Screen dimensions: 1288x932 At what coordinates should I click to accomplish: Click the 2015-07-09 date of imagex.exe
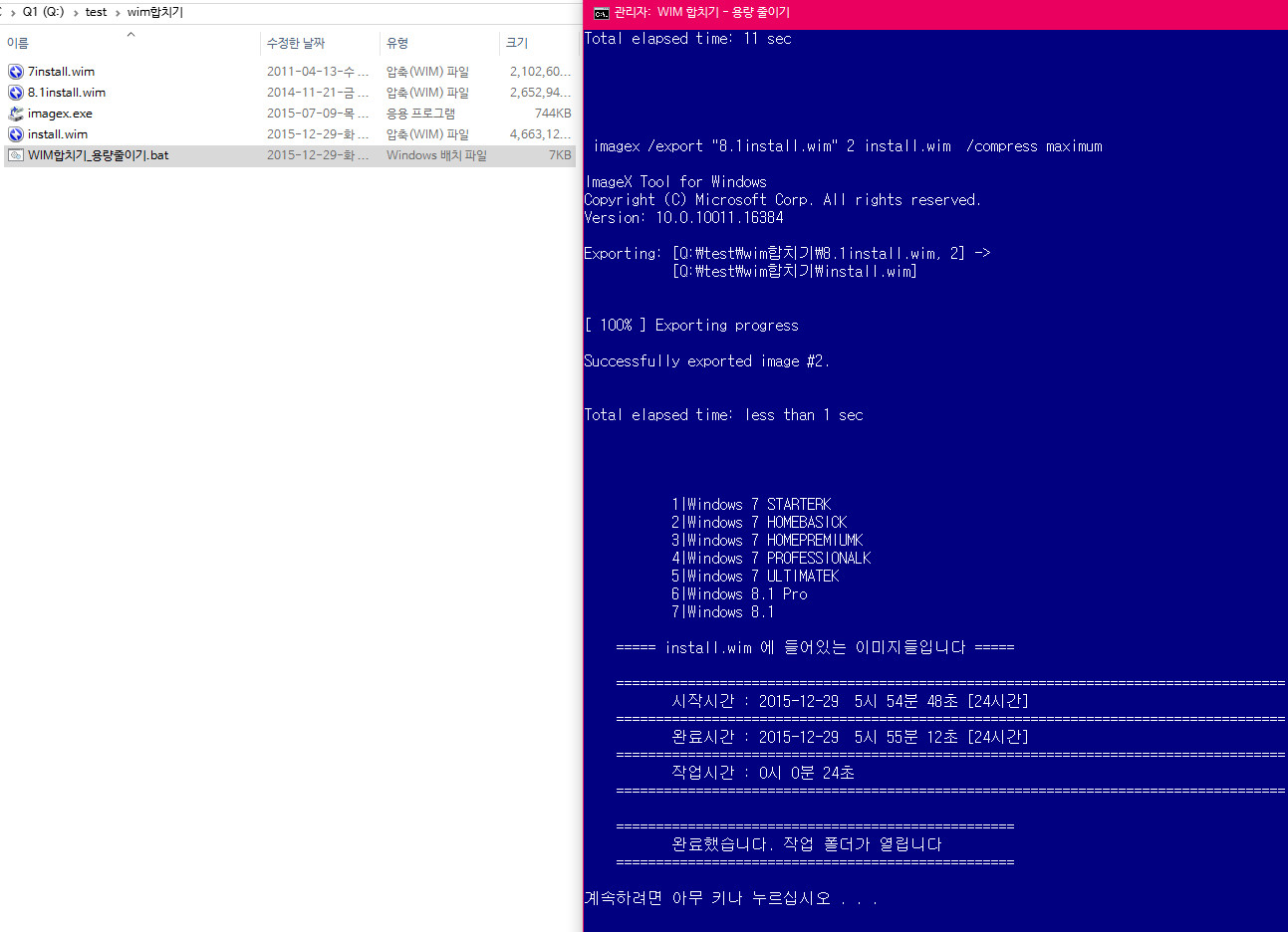[318, 114]
